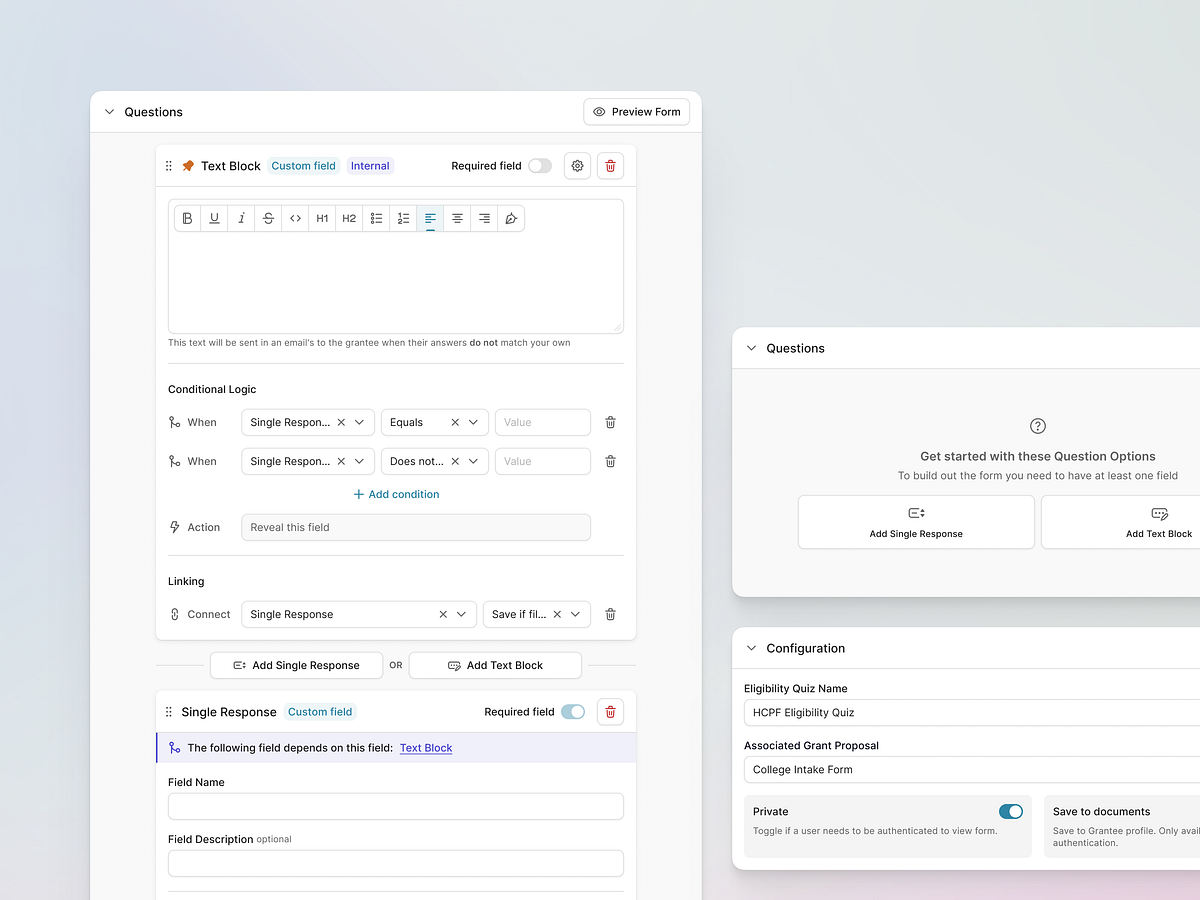This screenshot has width=1200, height=900.
Task: Apply Heading 1 style to the text
Action: pyautogui.click(x=322, y=218)
